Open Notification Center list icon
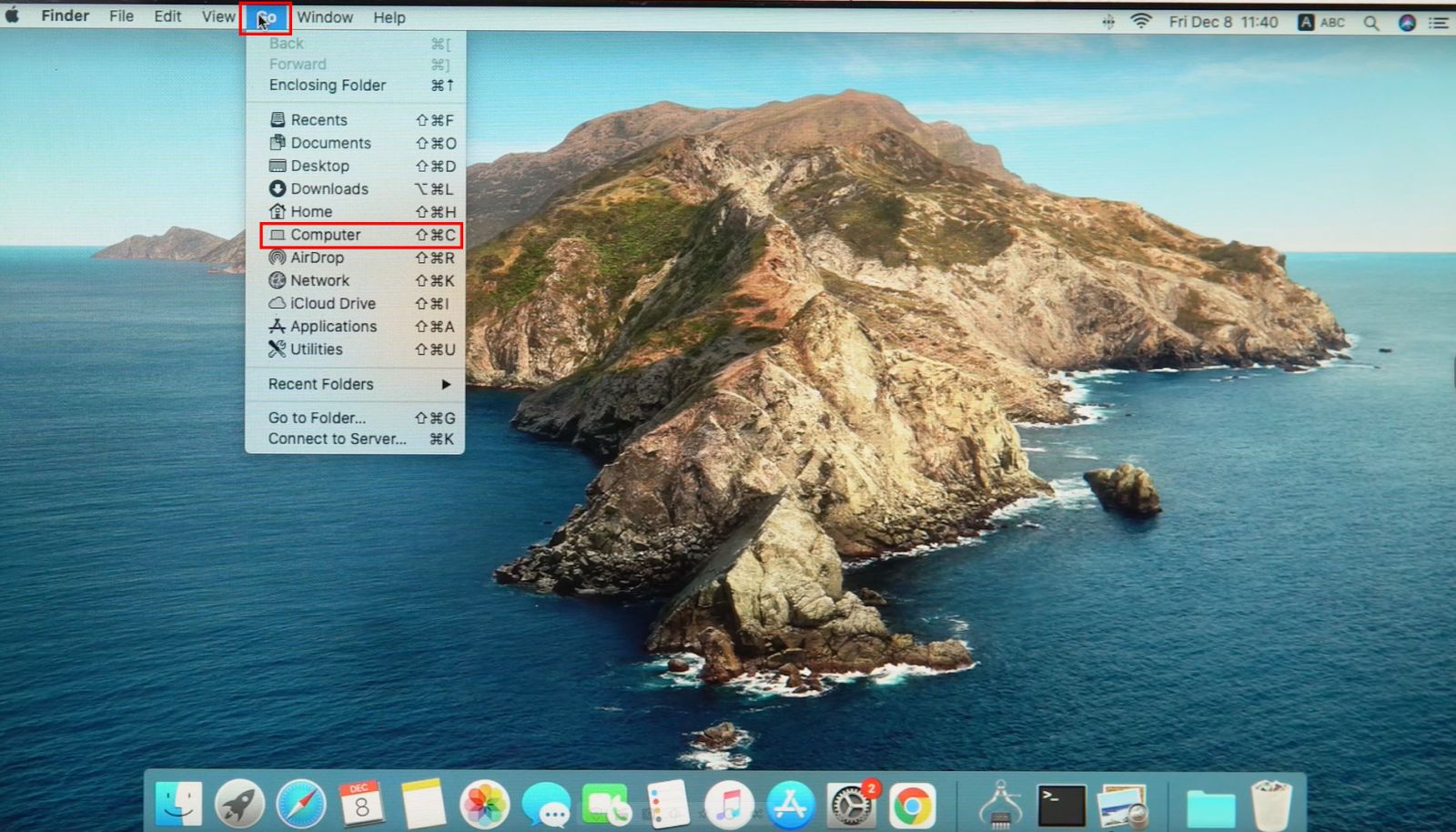The image size is (1456, 832). click(1439, 23)
